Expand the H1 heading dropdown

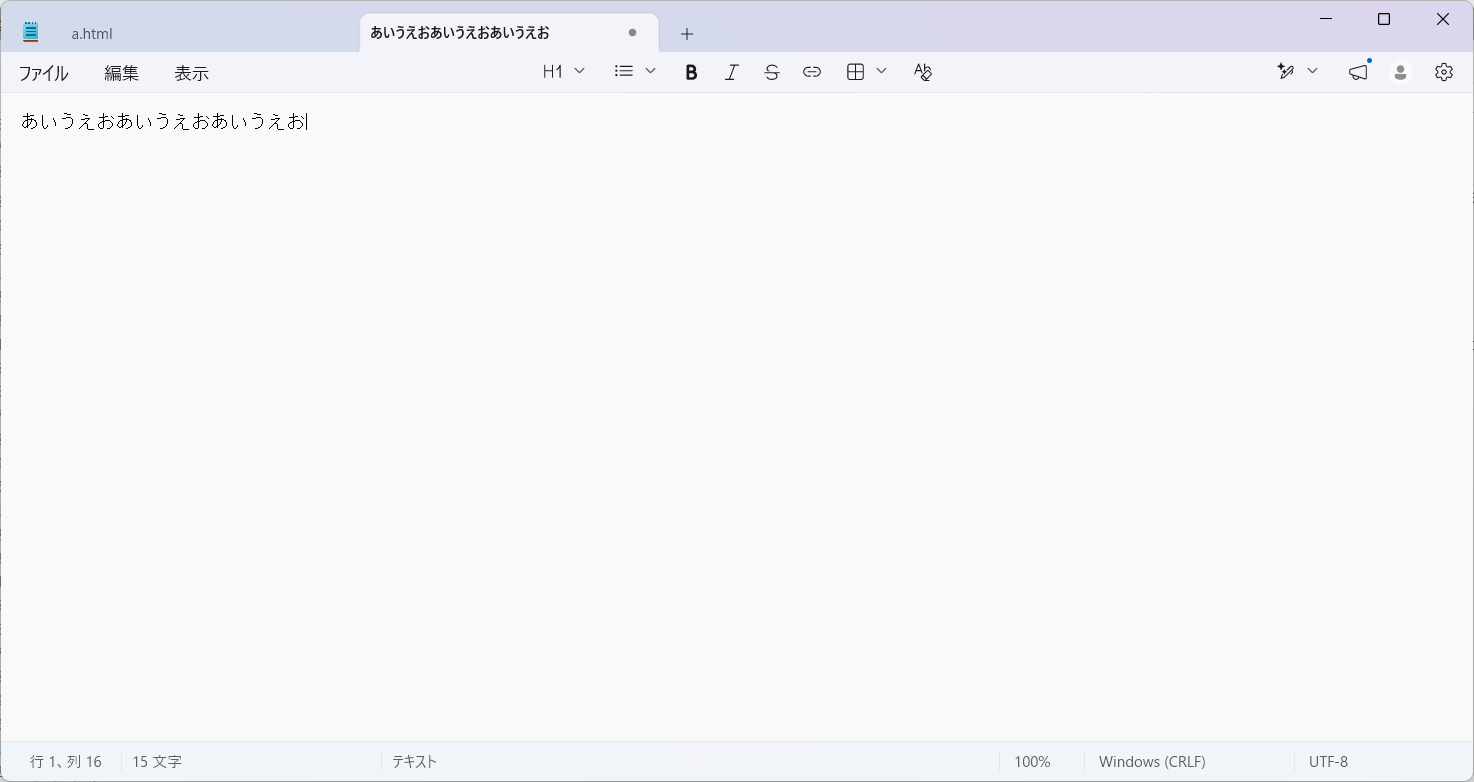tap(564, 72)
